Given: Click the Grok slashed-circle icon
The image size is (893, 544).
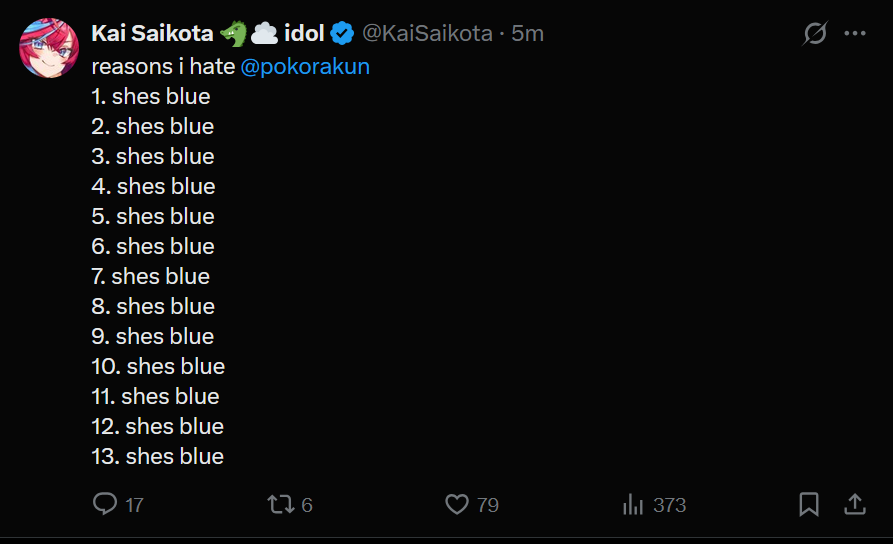Looking at the screenshot, I should [815, 34].
